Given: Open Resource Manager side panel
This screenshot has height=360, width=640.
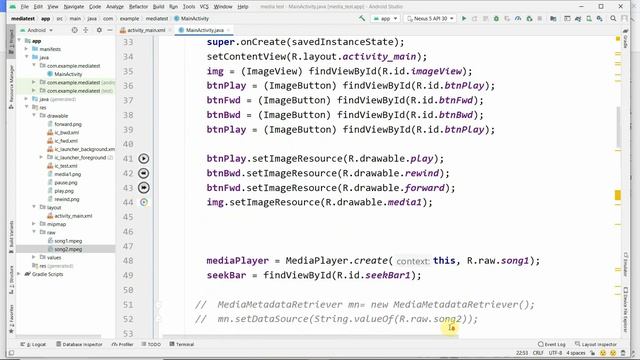Looking at the screenshot, I should coord(11,87).
